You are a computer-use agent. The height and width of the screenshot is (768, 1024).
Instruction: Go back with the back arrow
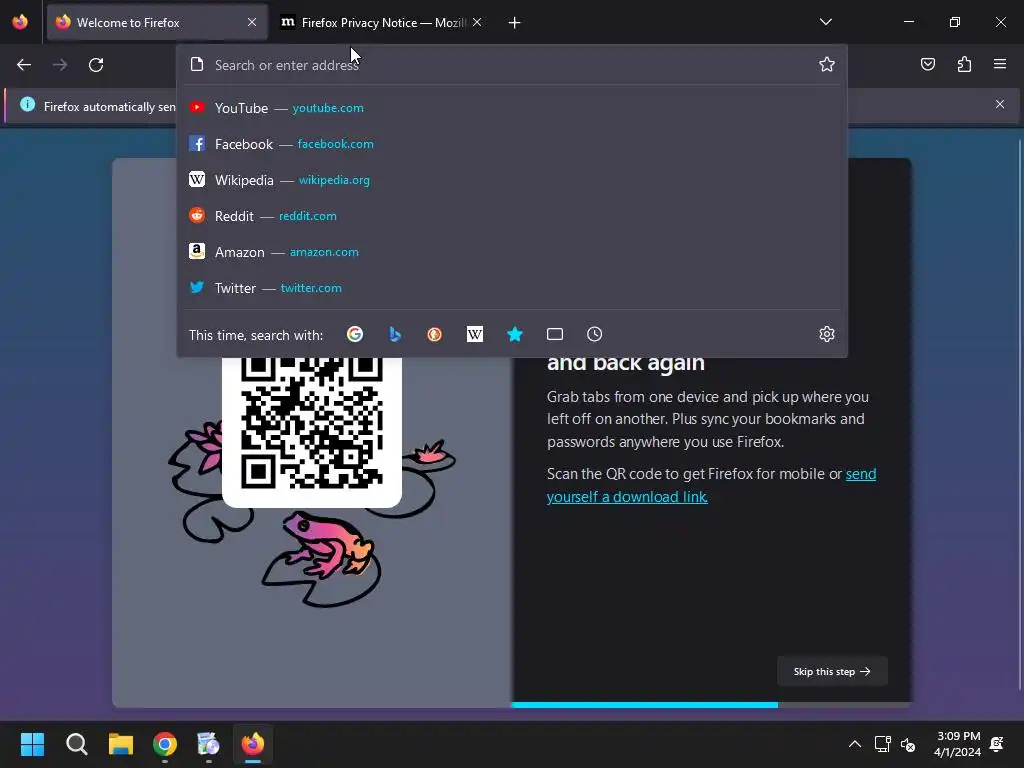(24, 65)
